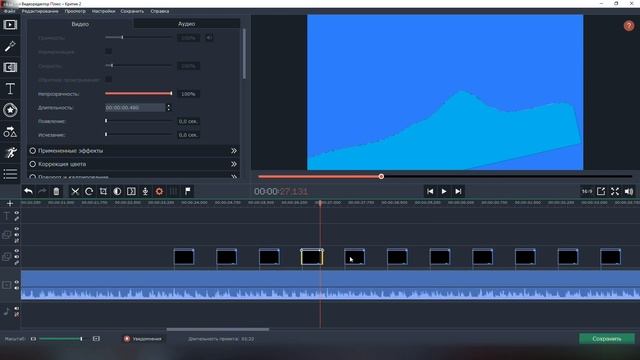Viewport: 640px width, 360px height.
Task: Open the Stickers star section
Action: [10, 110]
